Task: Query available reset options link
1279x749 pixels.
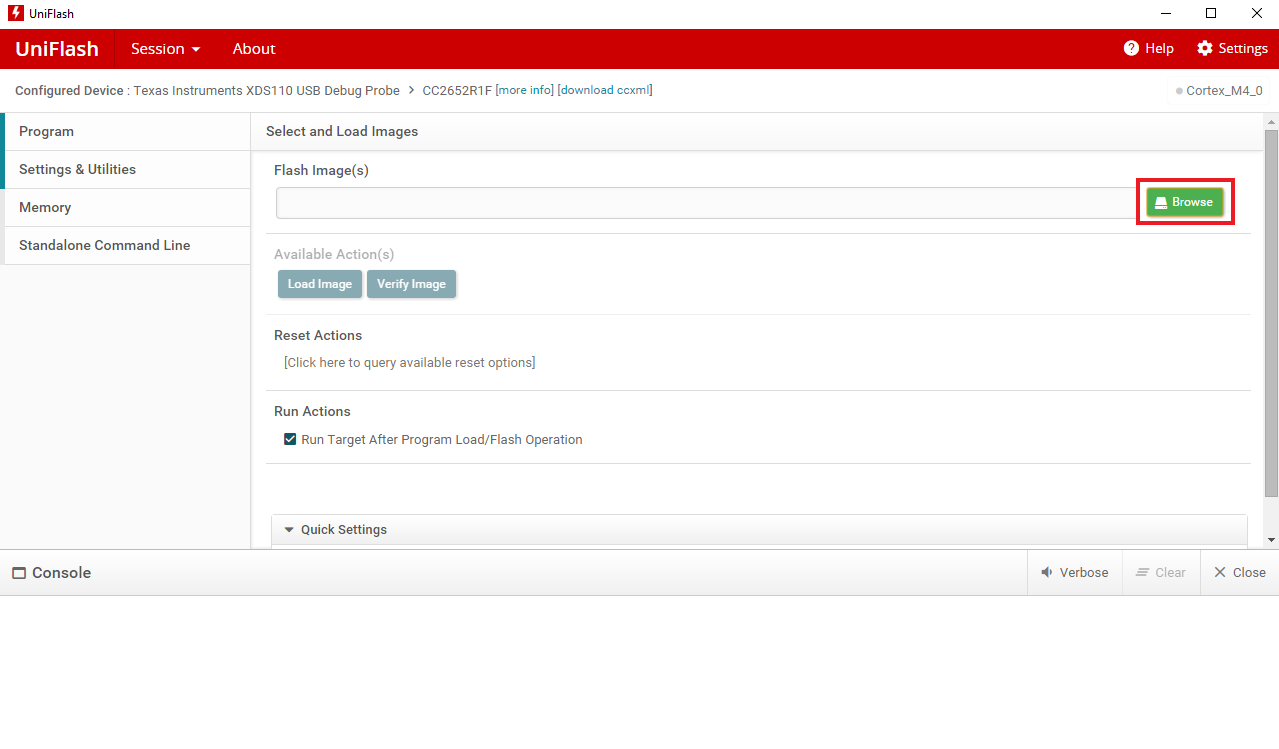Action: point(409,362)
